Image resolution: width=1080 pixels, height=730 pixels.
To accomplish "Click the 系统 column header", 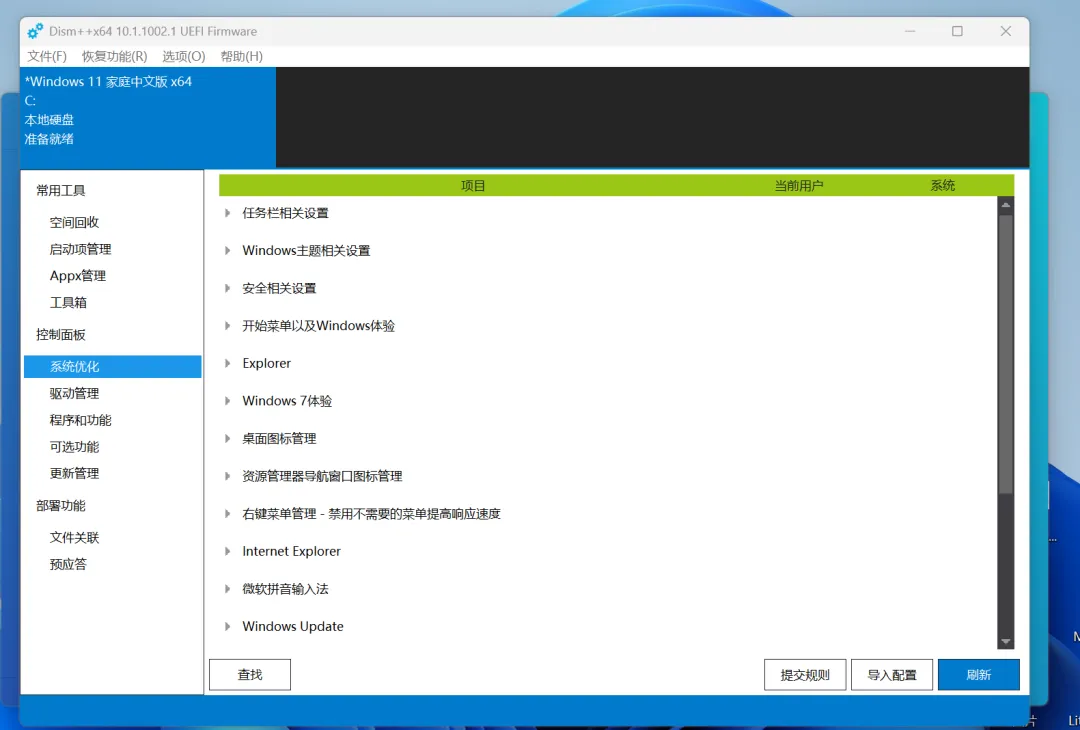I will coord(943,185).
